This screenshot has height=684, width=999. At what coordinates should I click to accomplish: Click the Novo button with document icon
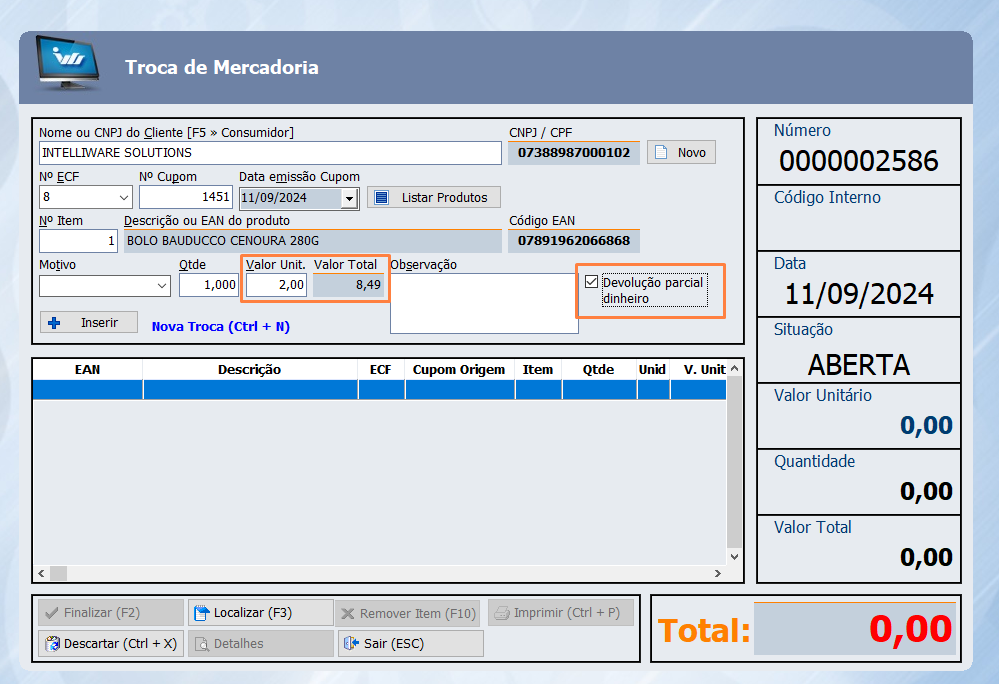(681, 152)
